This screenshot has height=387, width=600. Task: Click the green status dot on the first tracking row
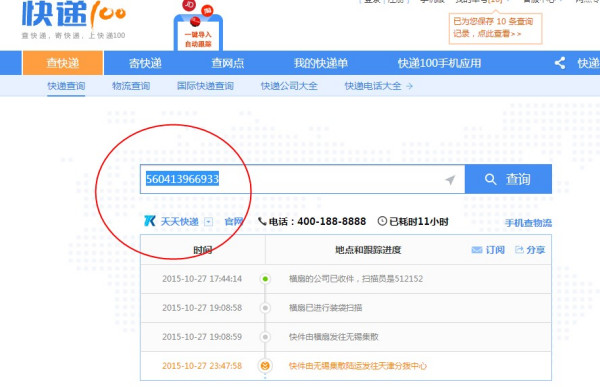point(265,279)
